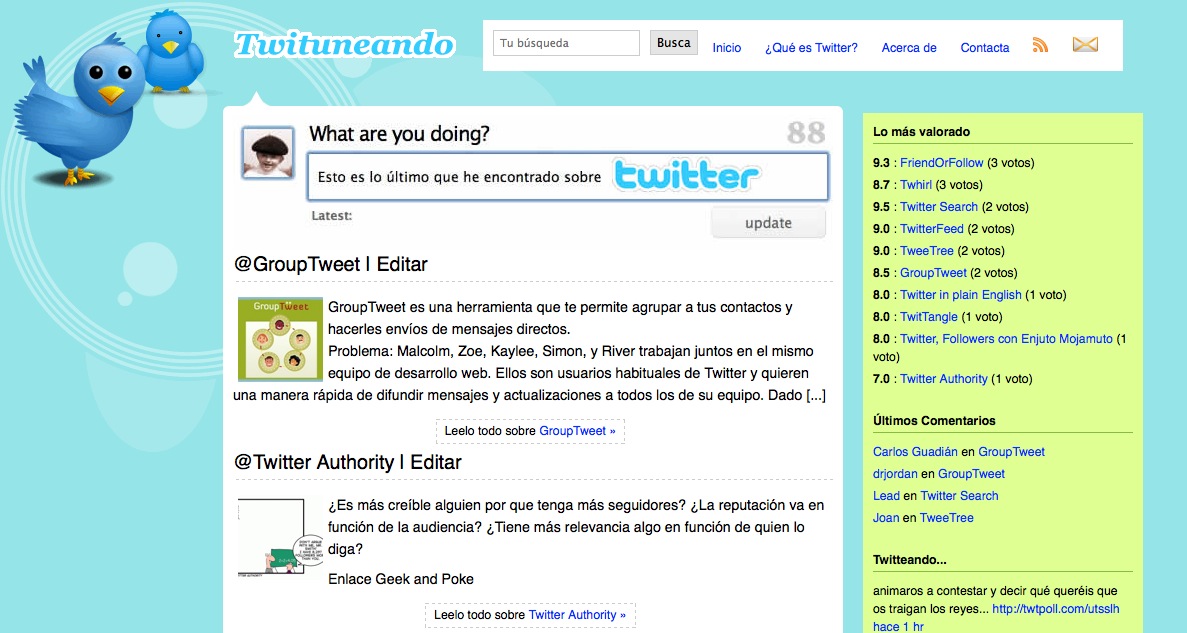
Task: Click the Twituneando site logo
Action: tap(344, 45)
